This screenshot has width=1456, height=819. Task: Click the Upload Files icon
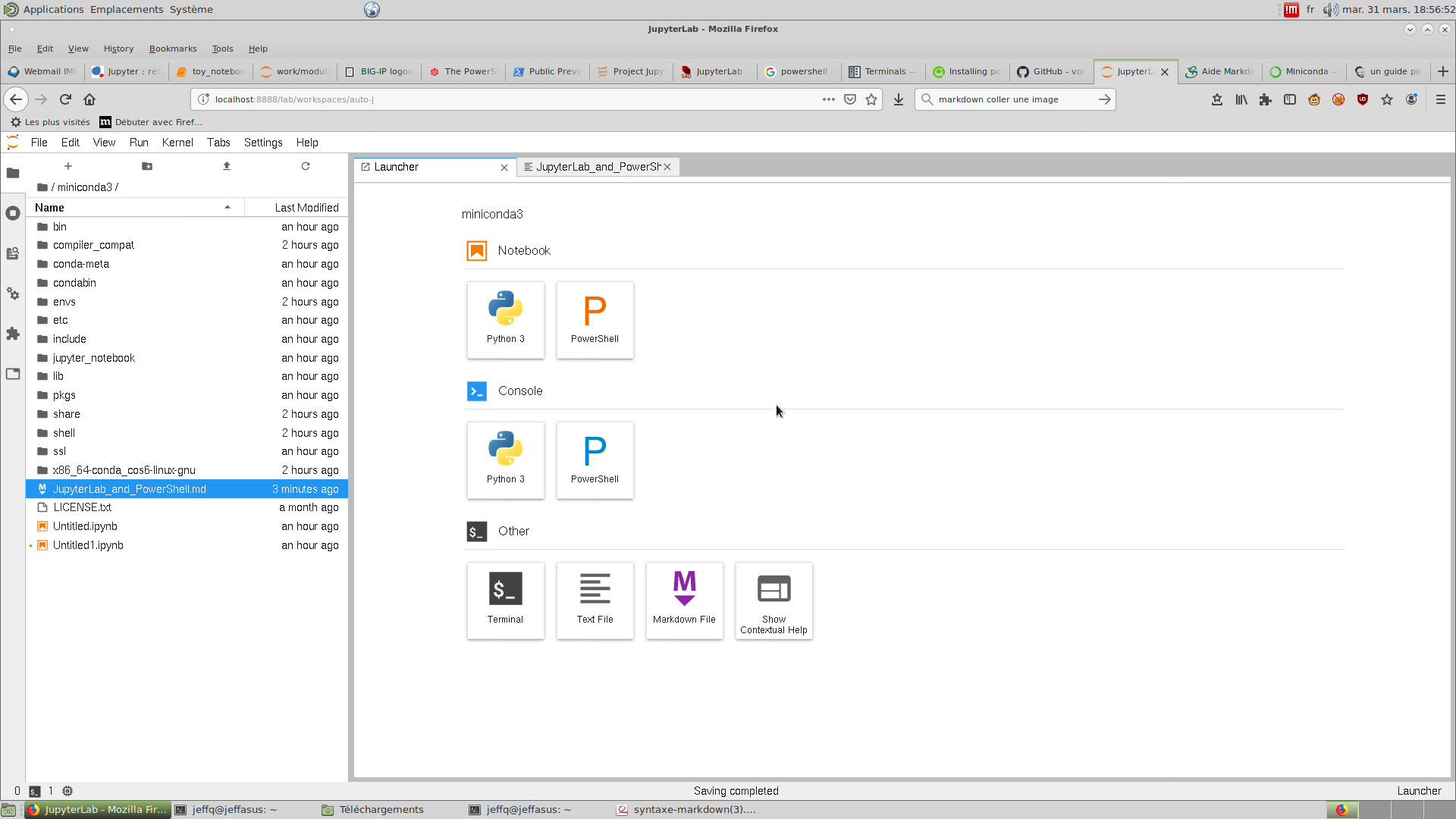[227, 166]
